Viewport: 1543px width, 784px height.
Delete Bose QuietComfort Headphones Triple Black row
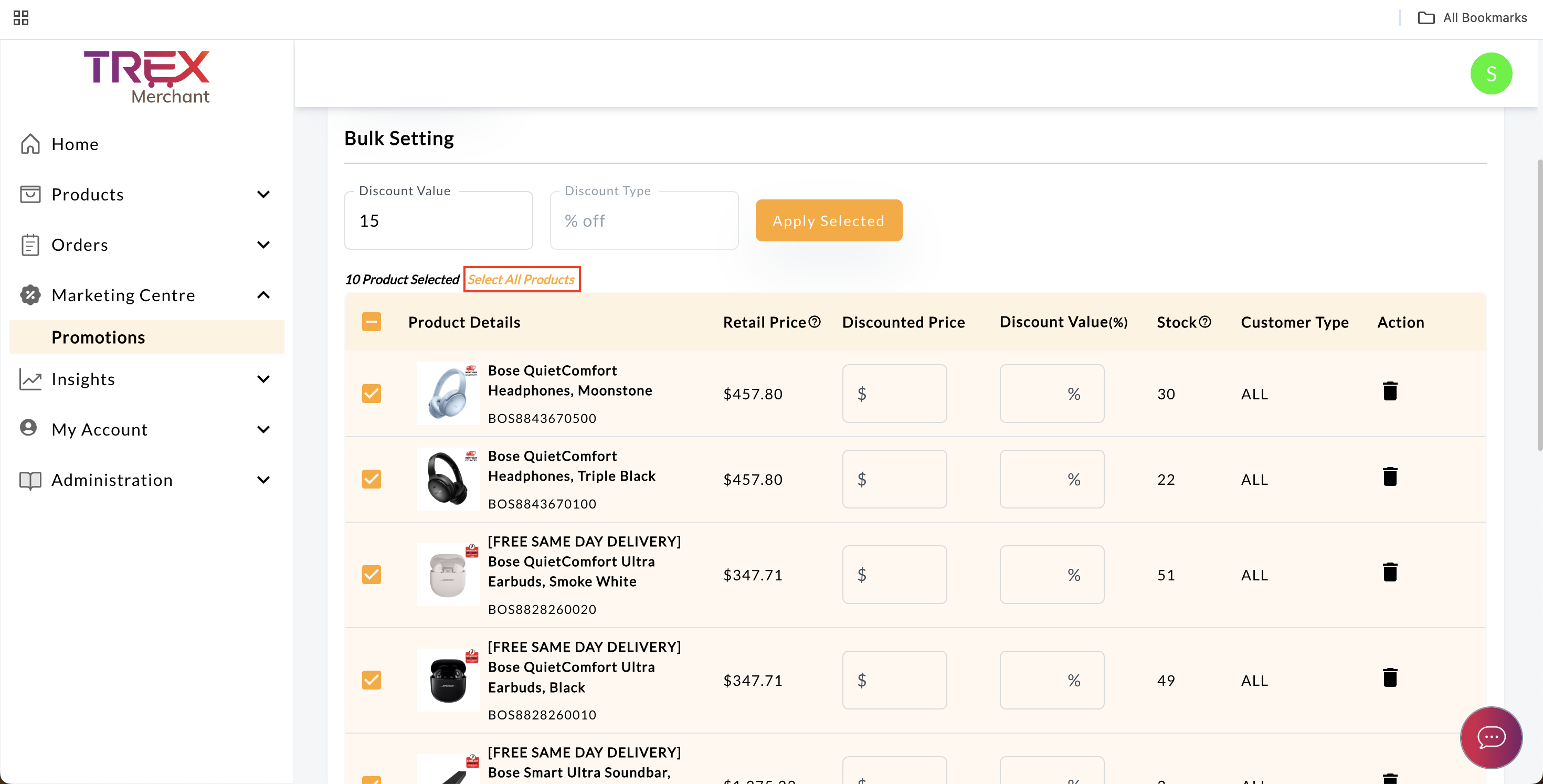coord(1390,476)
